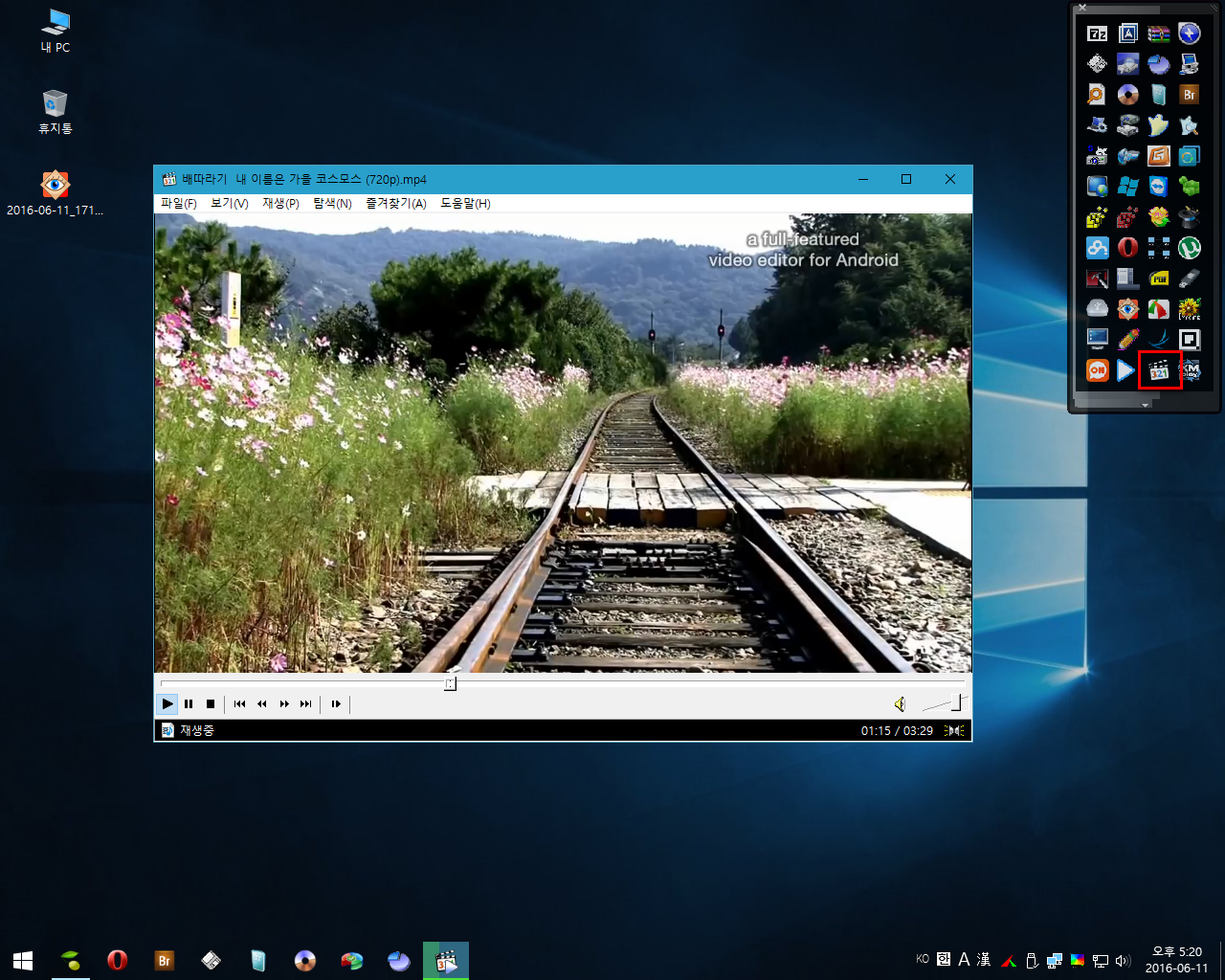Click the 漢 IME button in tray
This screenshot has height=980, width=1225.
[x=984, y=959]
